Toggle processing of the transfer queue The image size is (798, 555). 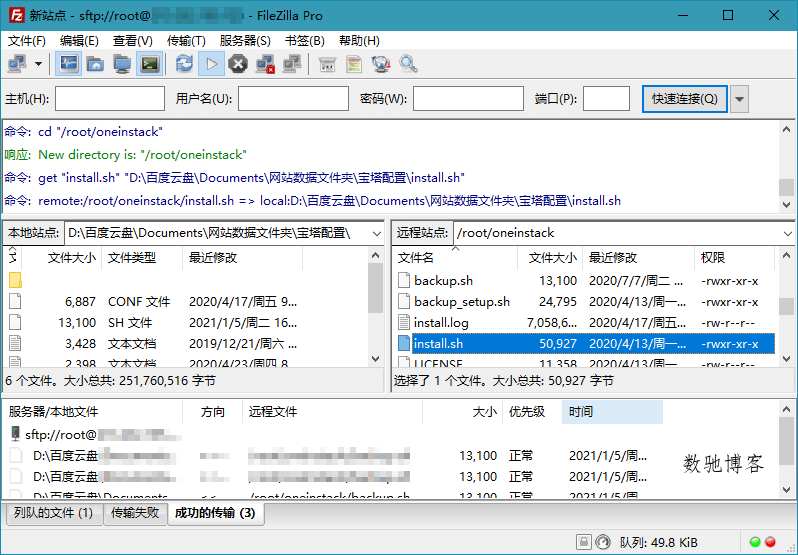click(211, 64)
